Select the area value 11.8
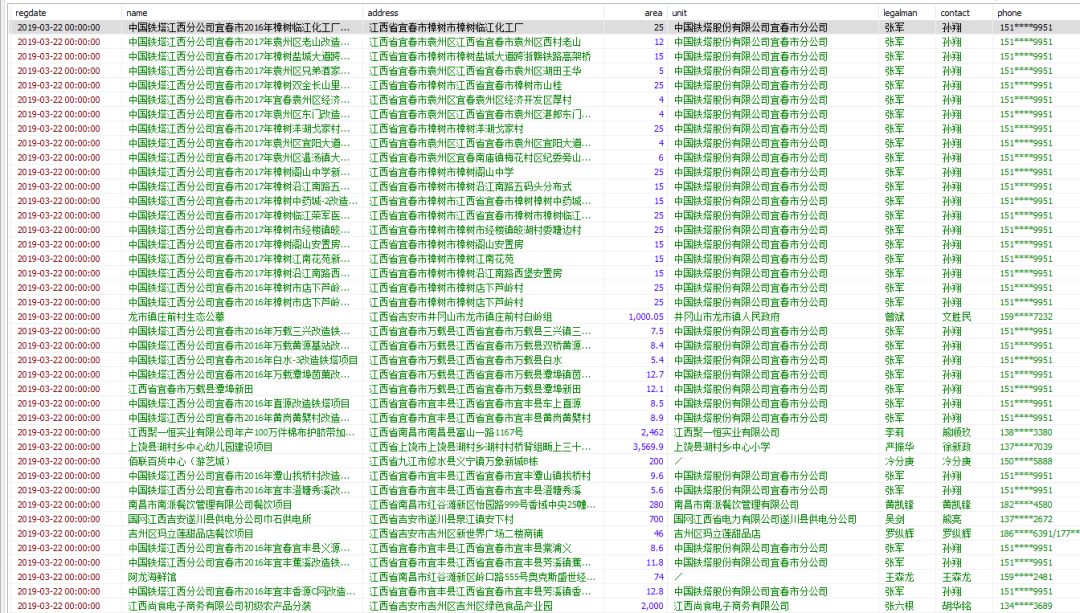 654,563
